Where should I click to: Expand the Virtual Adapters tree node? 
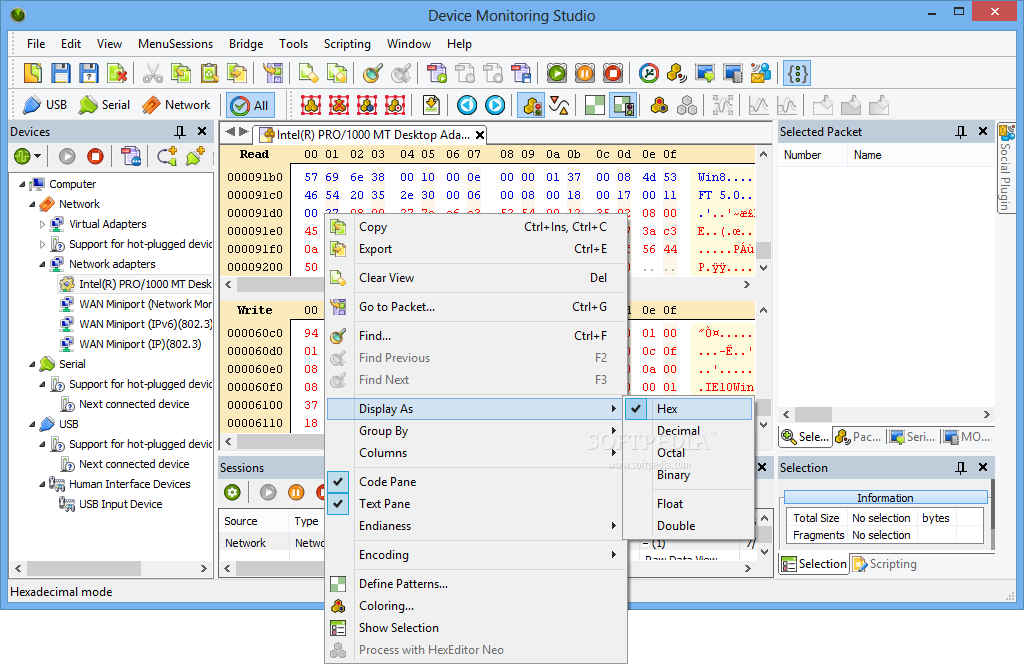(43, 225)
